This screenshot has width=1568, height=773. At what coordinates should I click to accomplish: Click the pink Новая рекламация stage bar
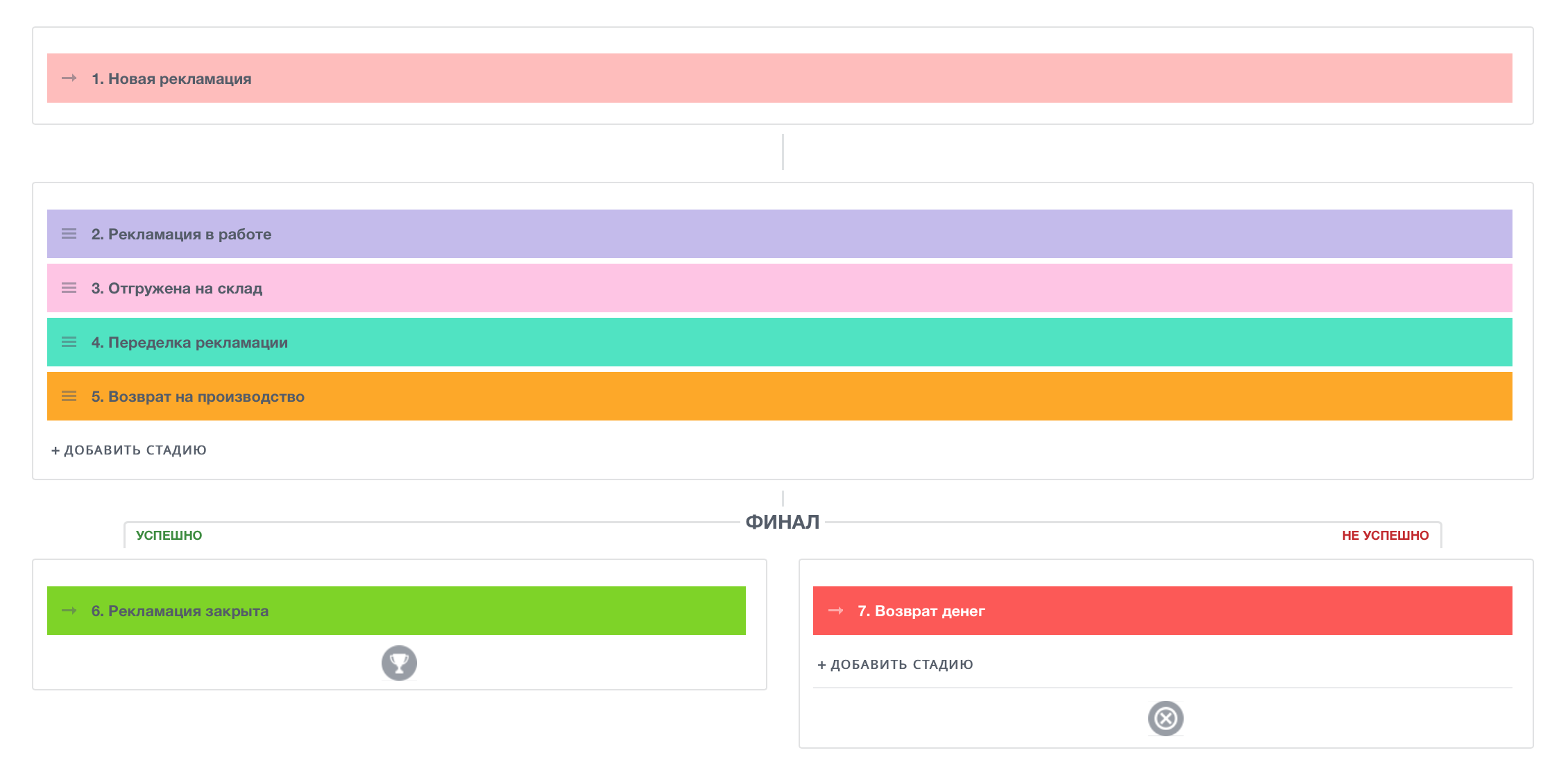click(x=833, y=78)
